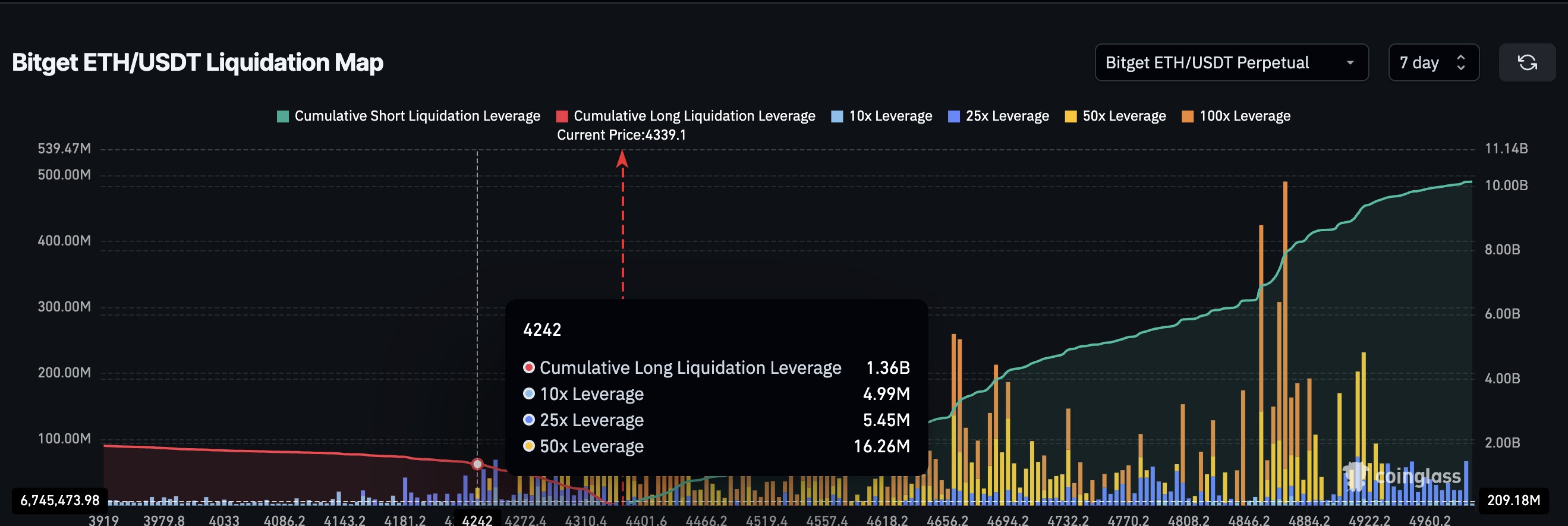Screen dimensions: 1568x526
Task: Click the 4.99M value in the tooltip
Action: pyautogui.click(x=886, y=394)
